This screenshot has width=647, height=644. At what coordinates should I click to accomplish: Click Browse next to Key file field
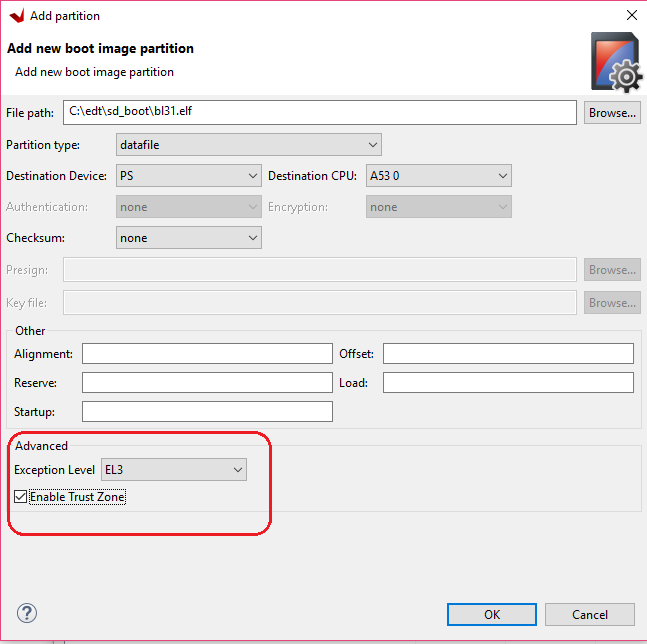click(x=612, y=303)
